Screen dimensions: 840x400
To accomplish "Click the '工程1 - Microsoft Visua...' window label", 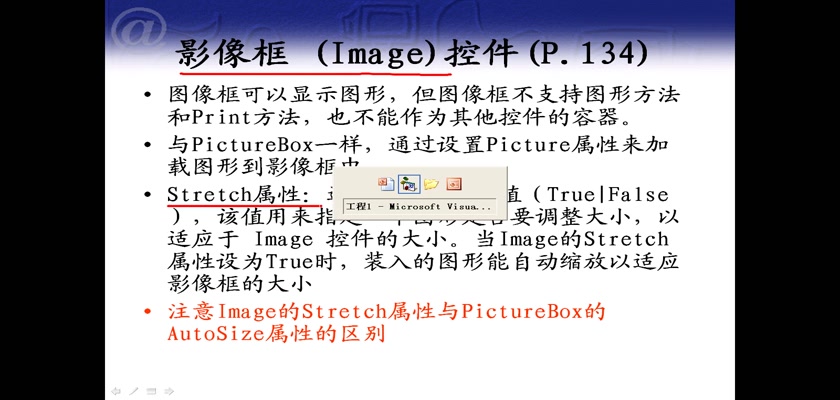I will pyautogui.click(x=418, y=206).
